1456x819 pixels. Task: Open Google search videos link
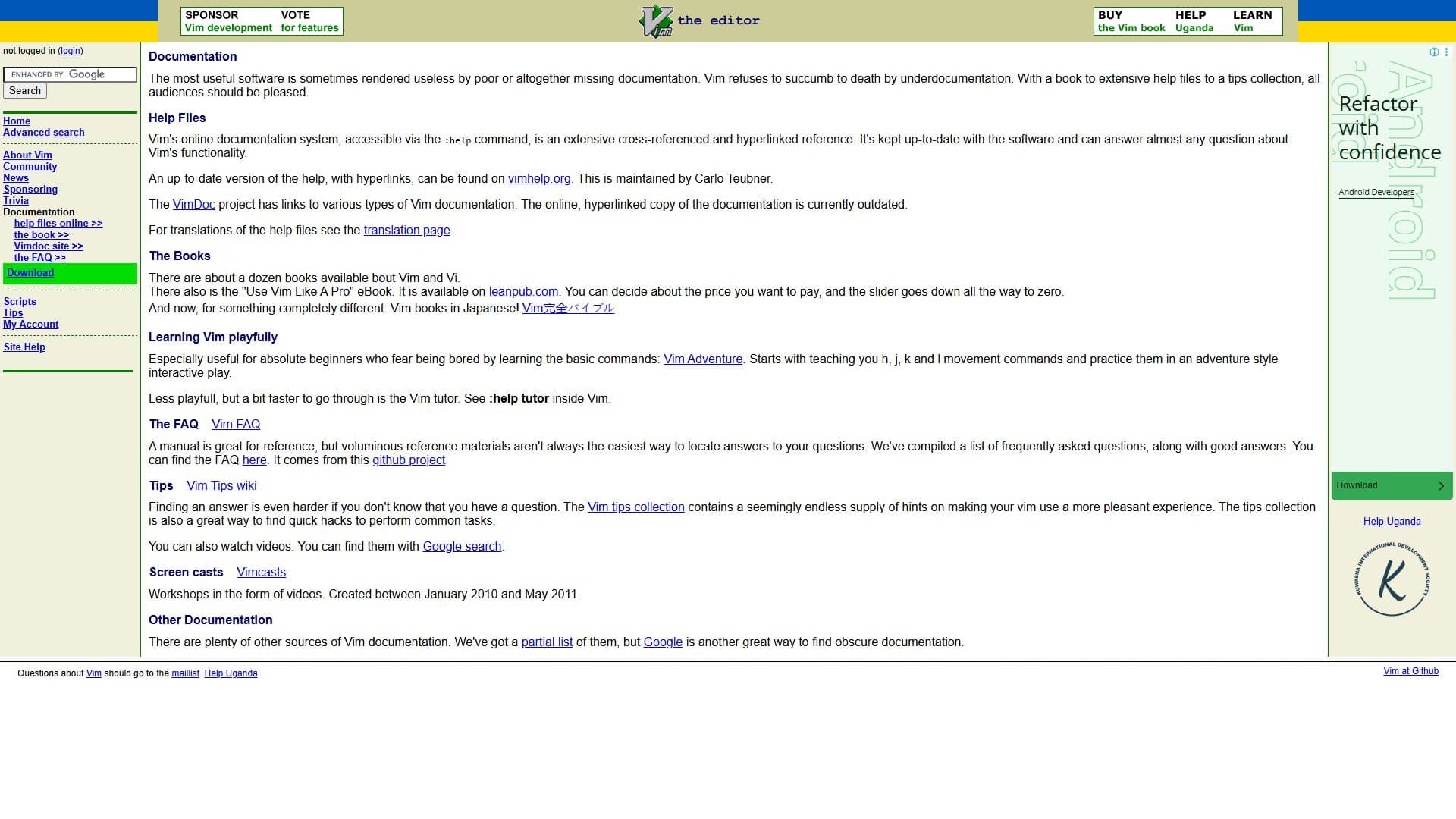[462, 547]
